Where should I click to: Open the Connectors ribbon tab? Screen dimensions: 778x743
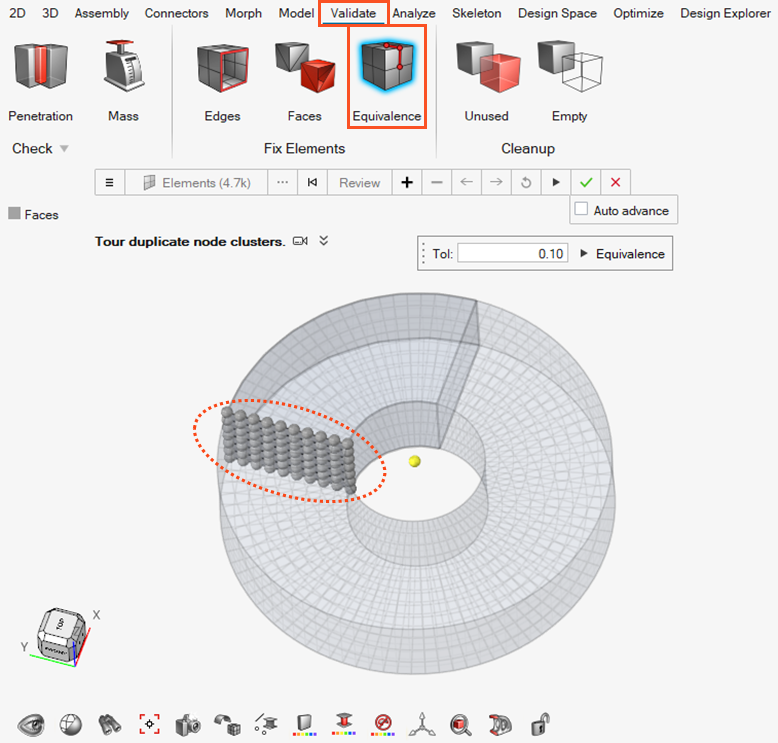[176, 13]
